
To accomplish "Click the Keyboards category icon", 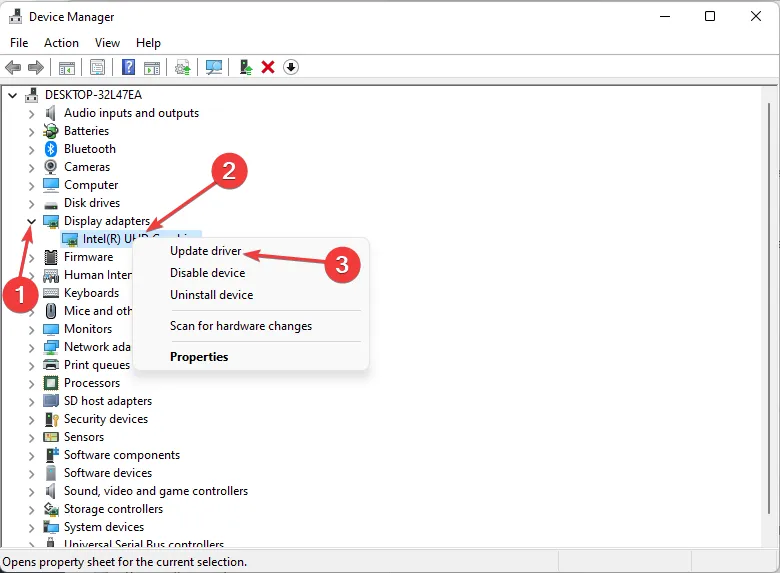I will click(x=51, y=293).
